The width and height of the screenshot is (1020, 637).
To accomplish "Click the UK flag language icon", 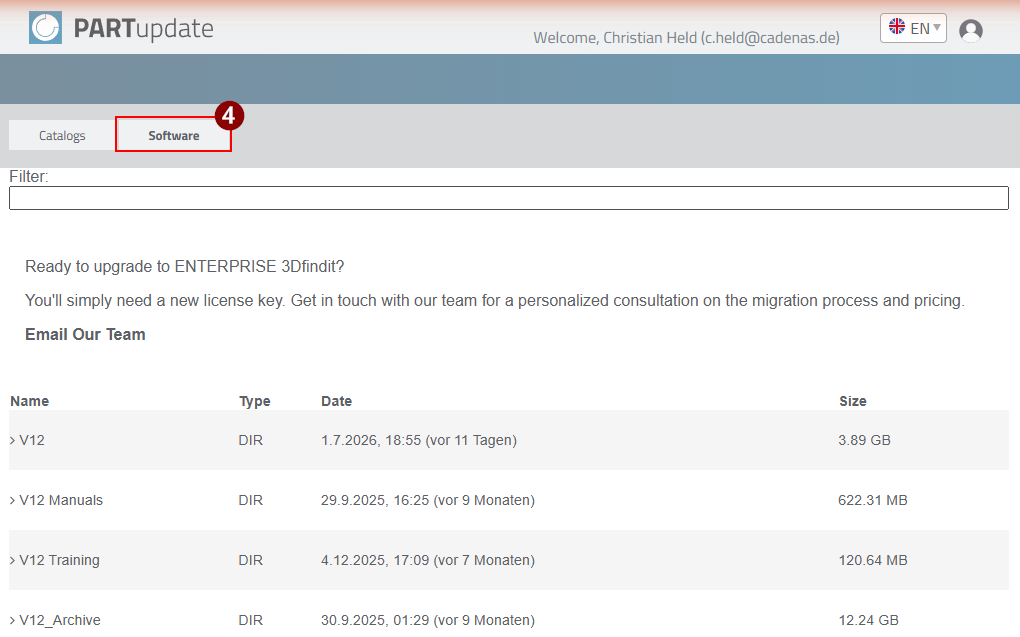I will pyautogui.click(x=897, y=27).
